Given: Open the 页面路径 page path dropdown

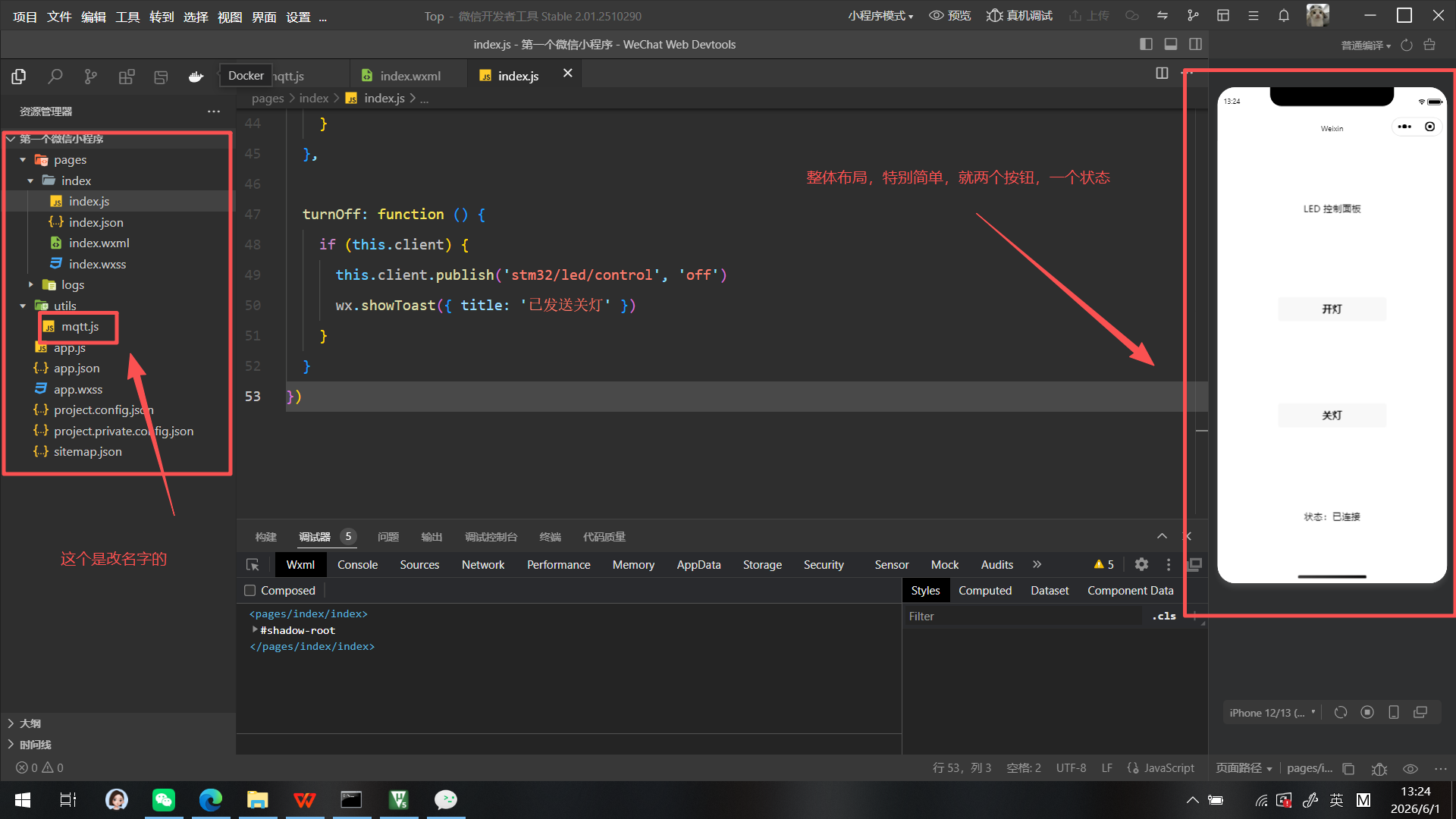Looking at the screenshot, I should pos(1244,768).
